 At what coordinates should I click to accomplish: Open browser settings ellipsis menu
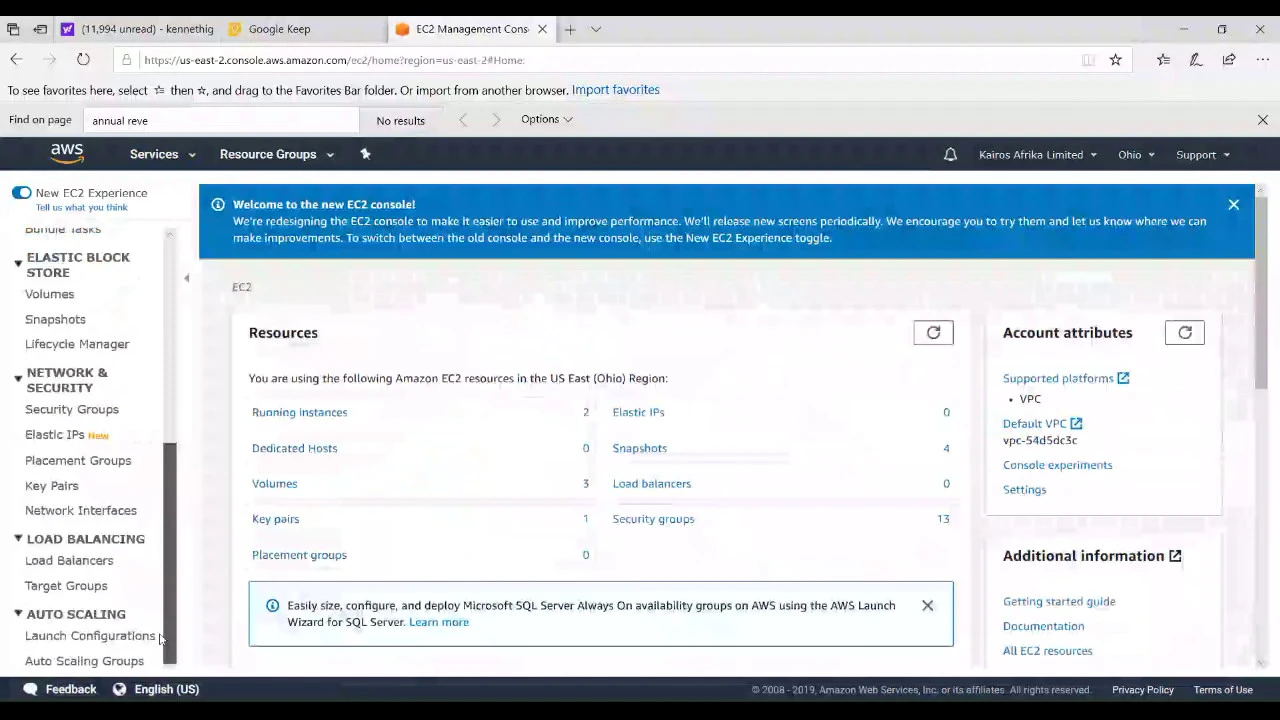tap(1262, 60)
